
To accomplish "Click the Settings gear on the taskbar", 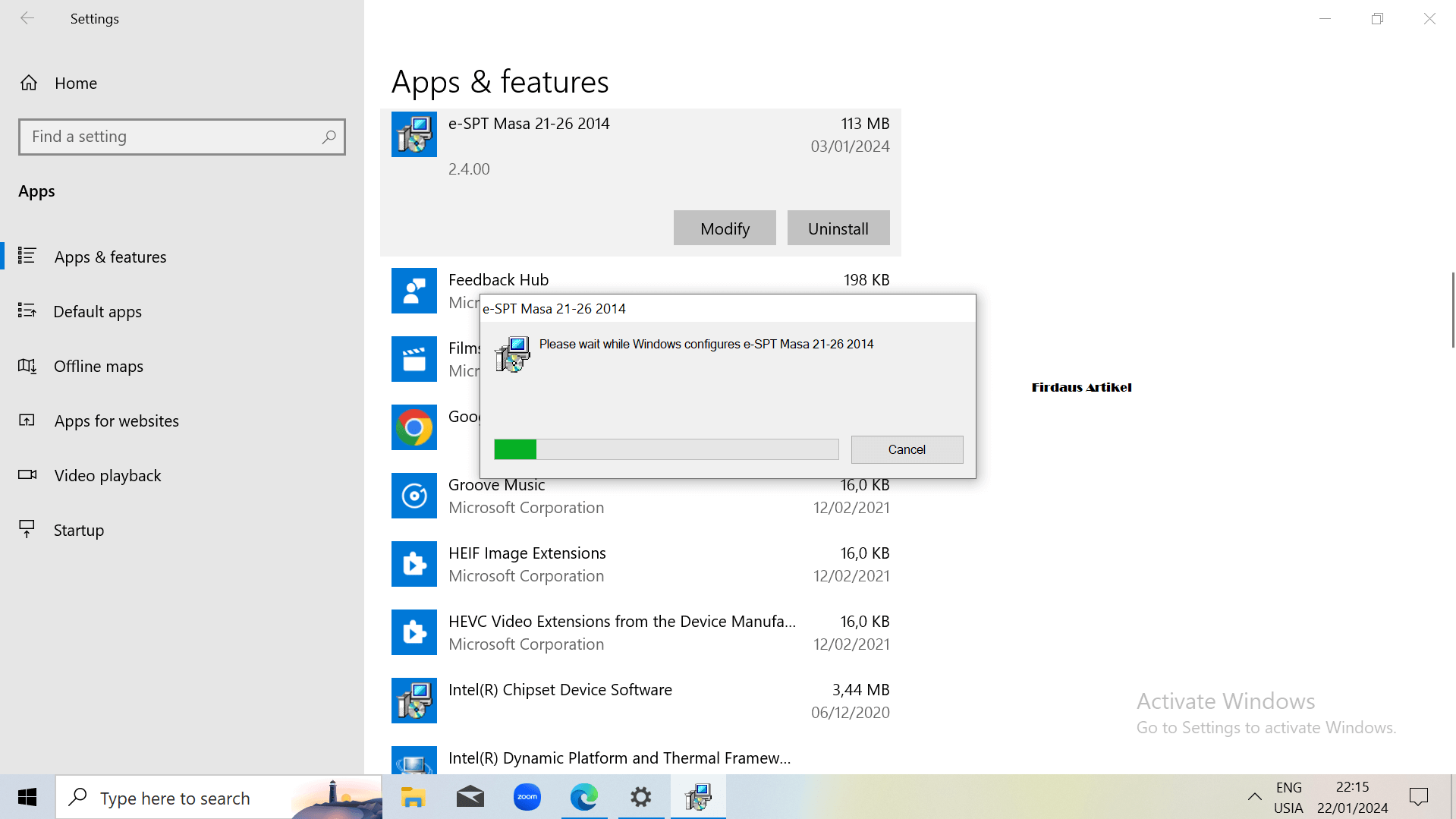I will (641, 797).
